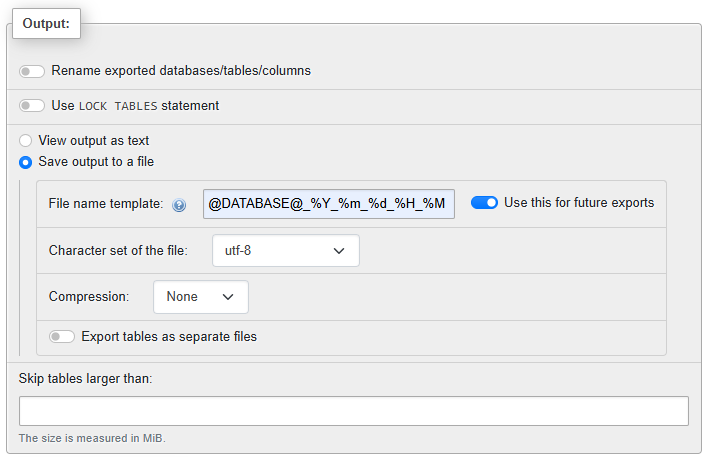Click the "Export tables as separate files" label text
This screenshot has width=707, height=457.
coord(169,337)
